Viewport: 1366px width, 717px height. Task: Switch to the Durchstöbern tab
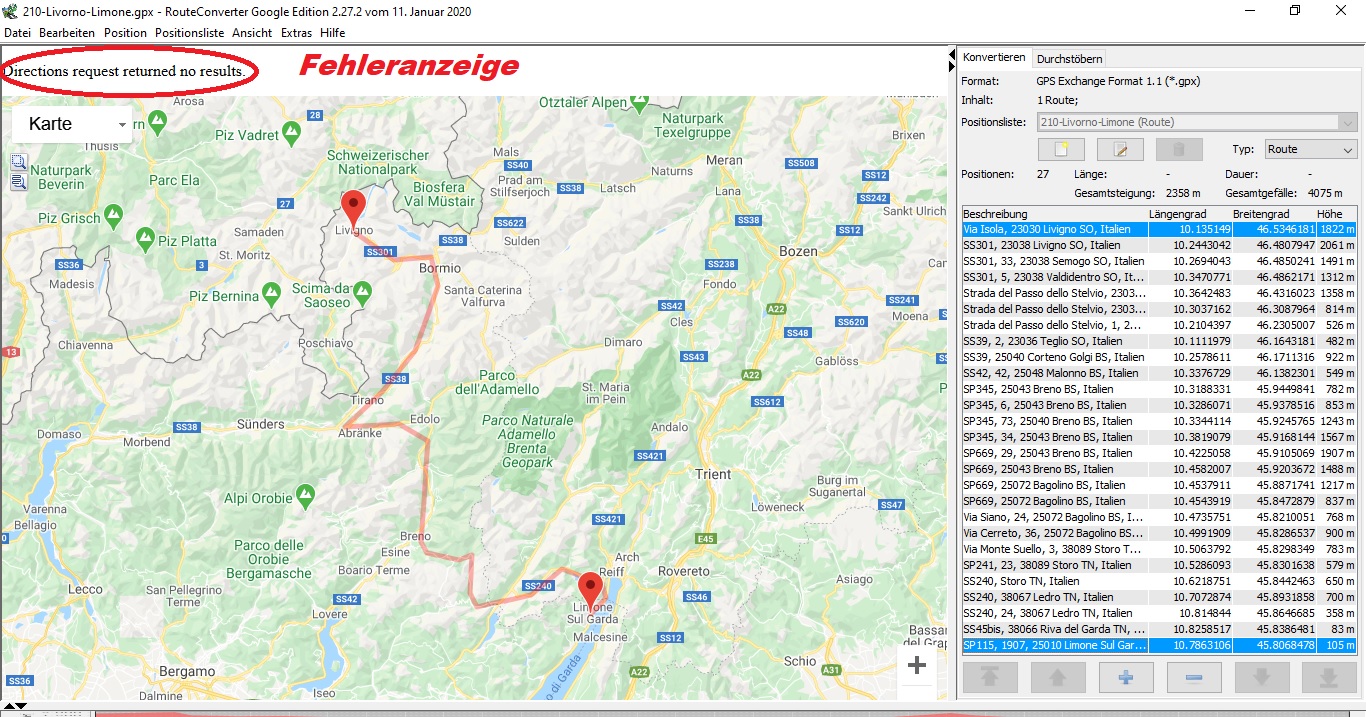pos(1069,59)
